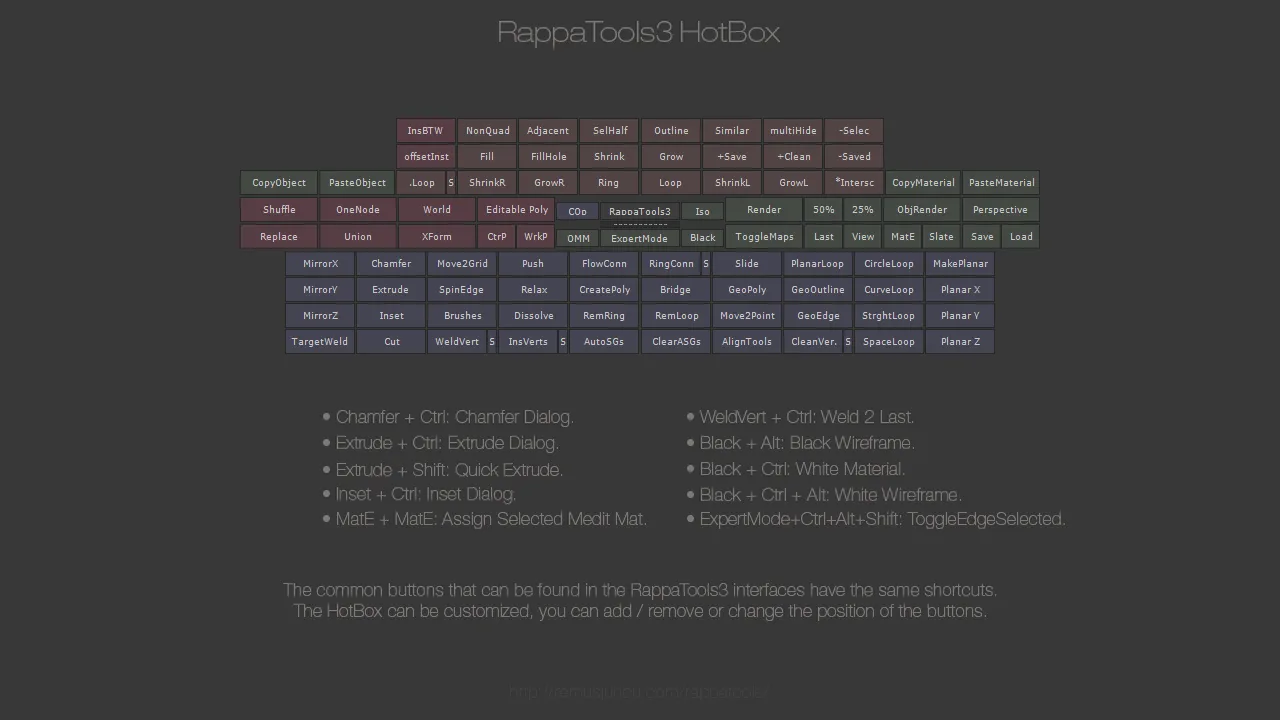Launch the Brushes tool
1280x720 pixels.
coord(461,315)
